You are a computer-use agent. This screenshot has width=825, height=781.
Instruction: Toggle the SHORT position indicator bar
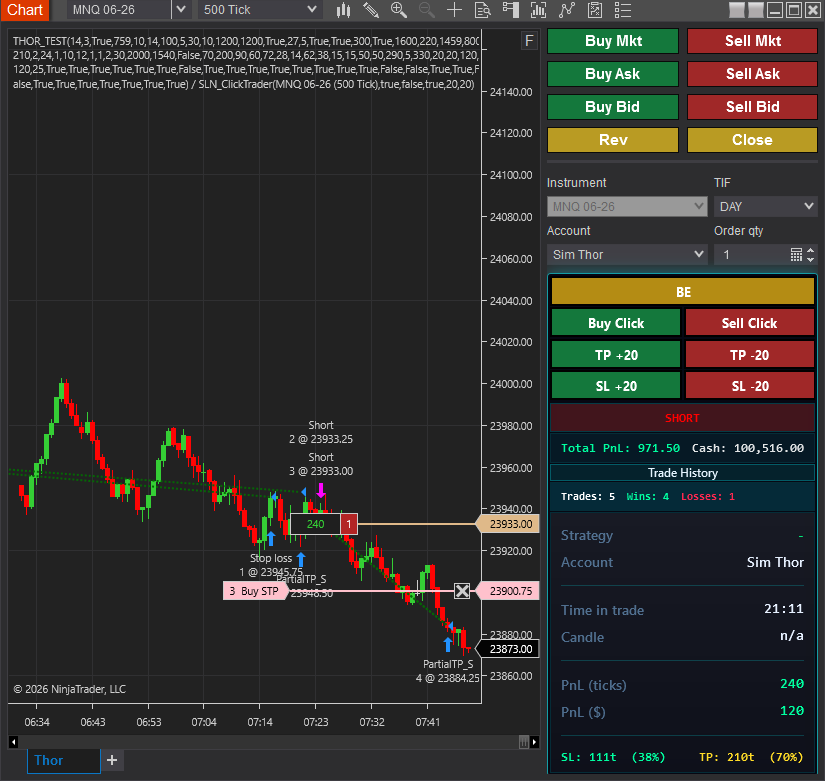[x=683, y=418]
